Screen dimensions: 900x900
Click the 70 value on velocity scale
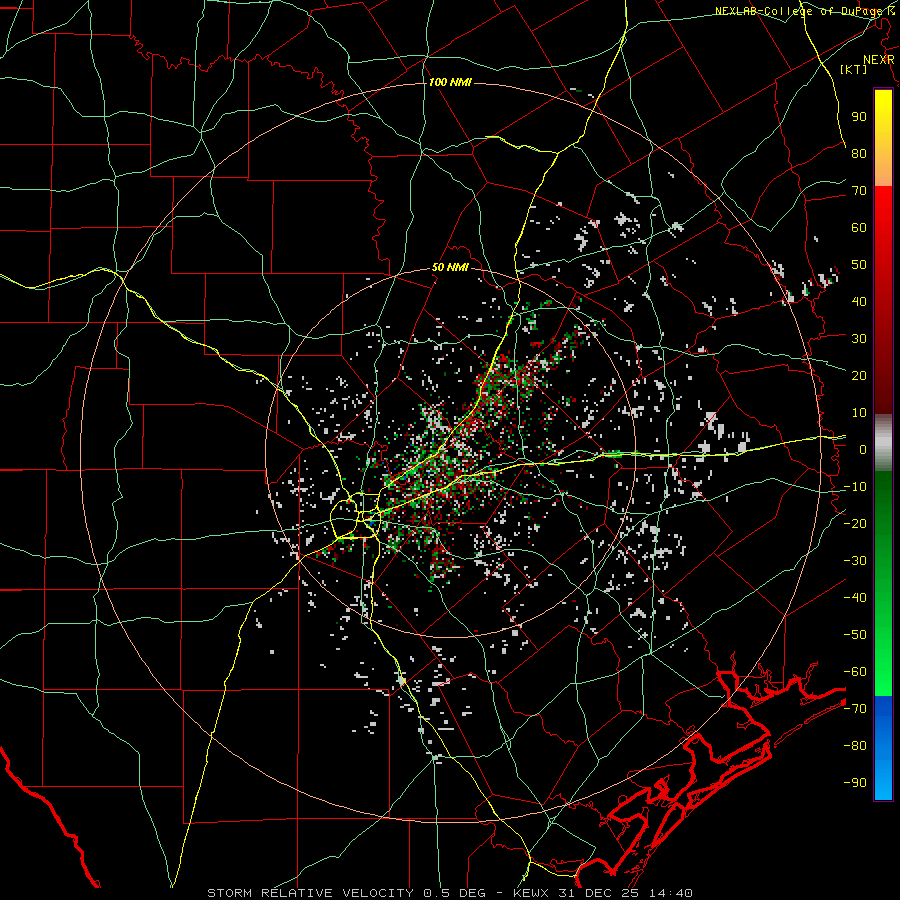pyautogui.click(x=859, y=191)
